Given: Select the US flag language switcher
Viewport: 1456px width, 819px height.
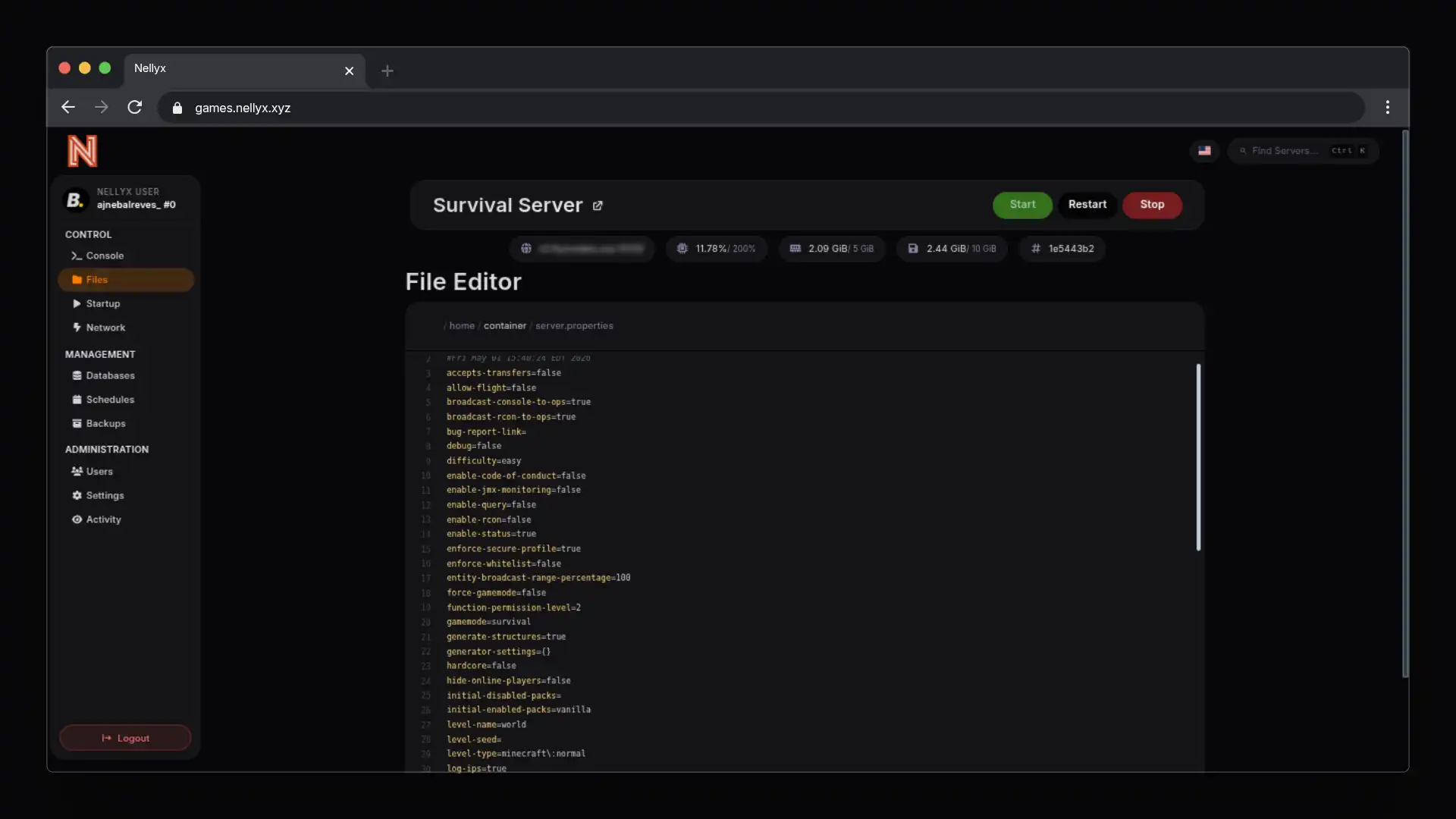Looking at the screenshot, I should pos(1204,151).
